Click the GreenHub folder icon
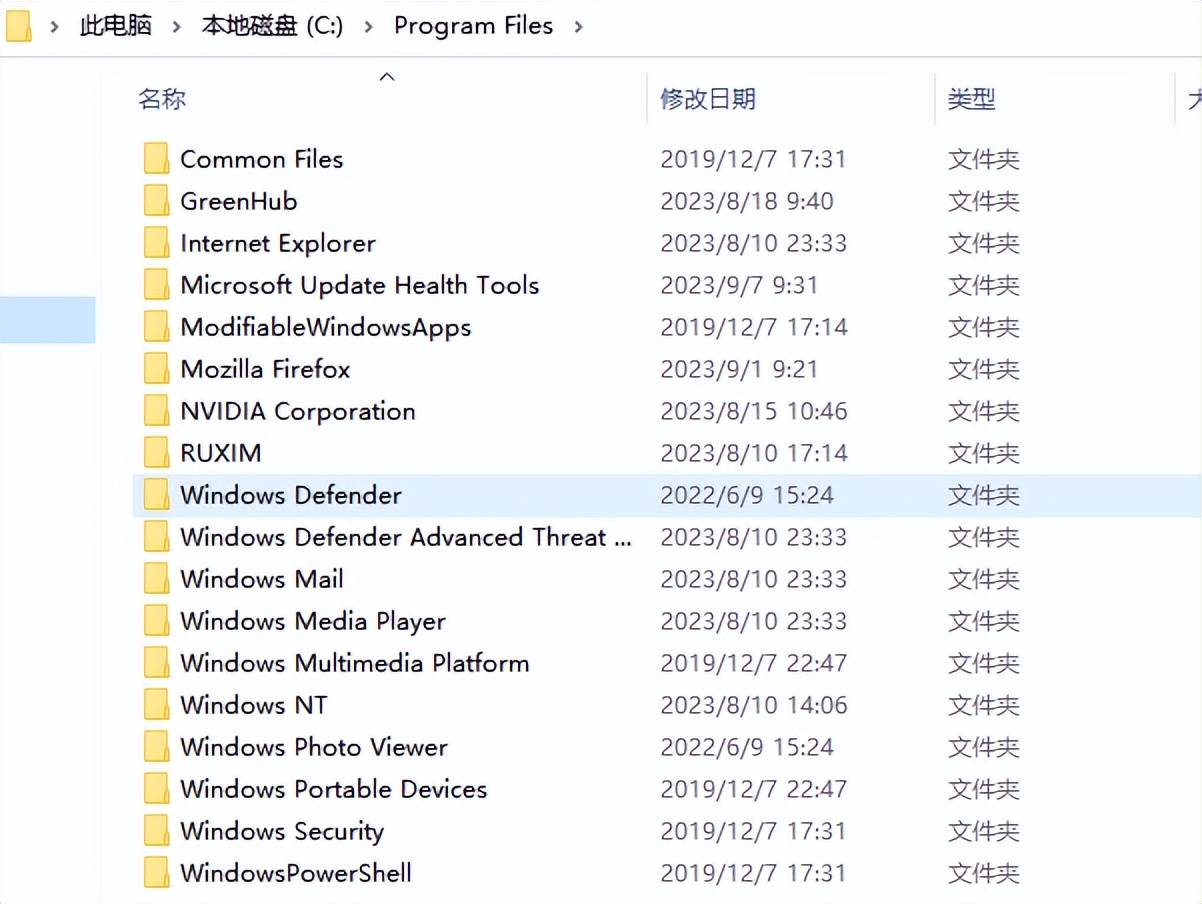This screenshot has width=1202, height=904. tap(156, 201)
